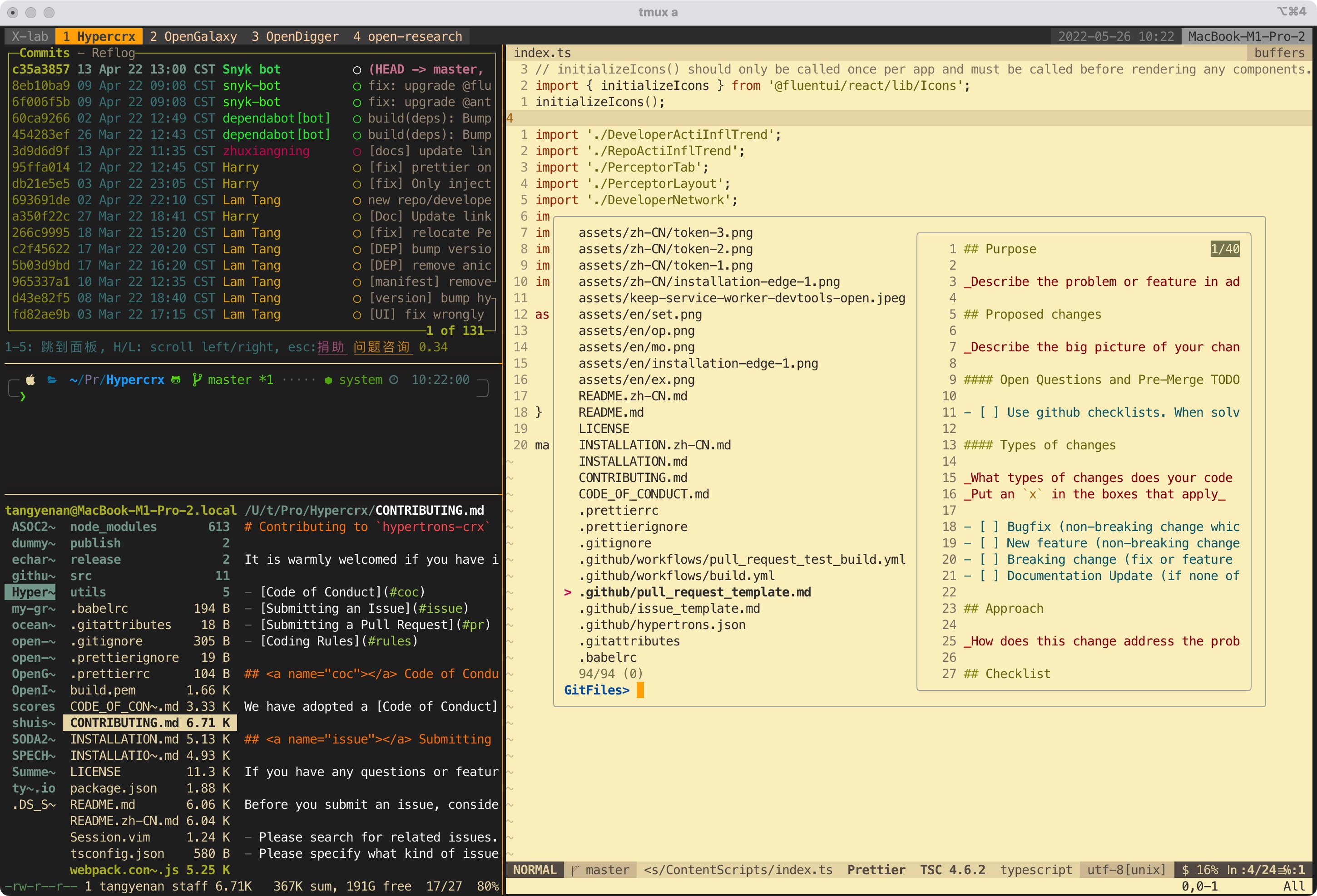Click the open folder icon before ~/Pr/Hypercrx
This screenshot has height=896, width=1317.
[x=52, y=380]
